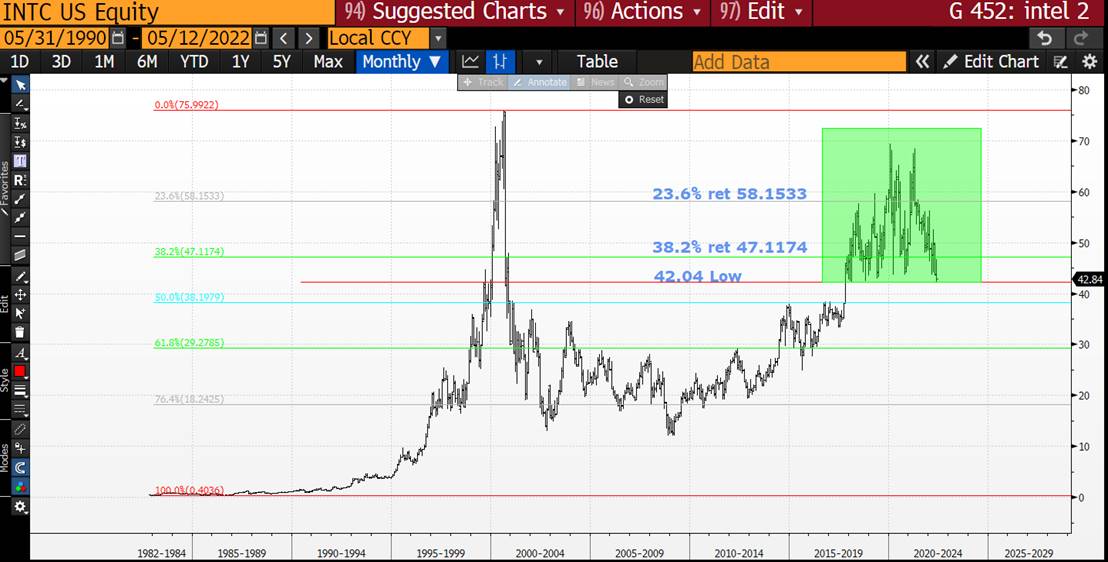Open the Monthly periodicity dropdown
The width and height of the screenshot is (1108, 562).
[x=402, y=62]
